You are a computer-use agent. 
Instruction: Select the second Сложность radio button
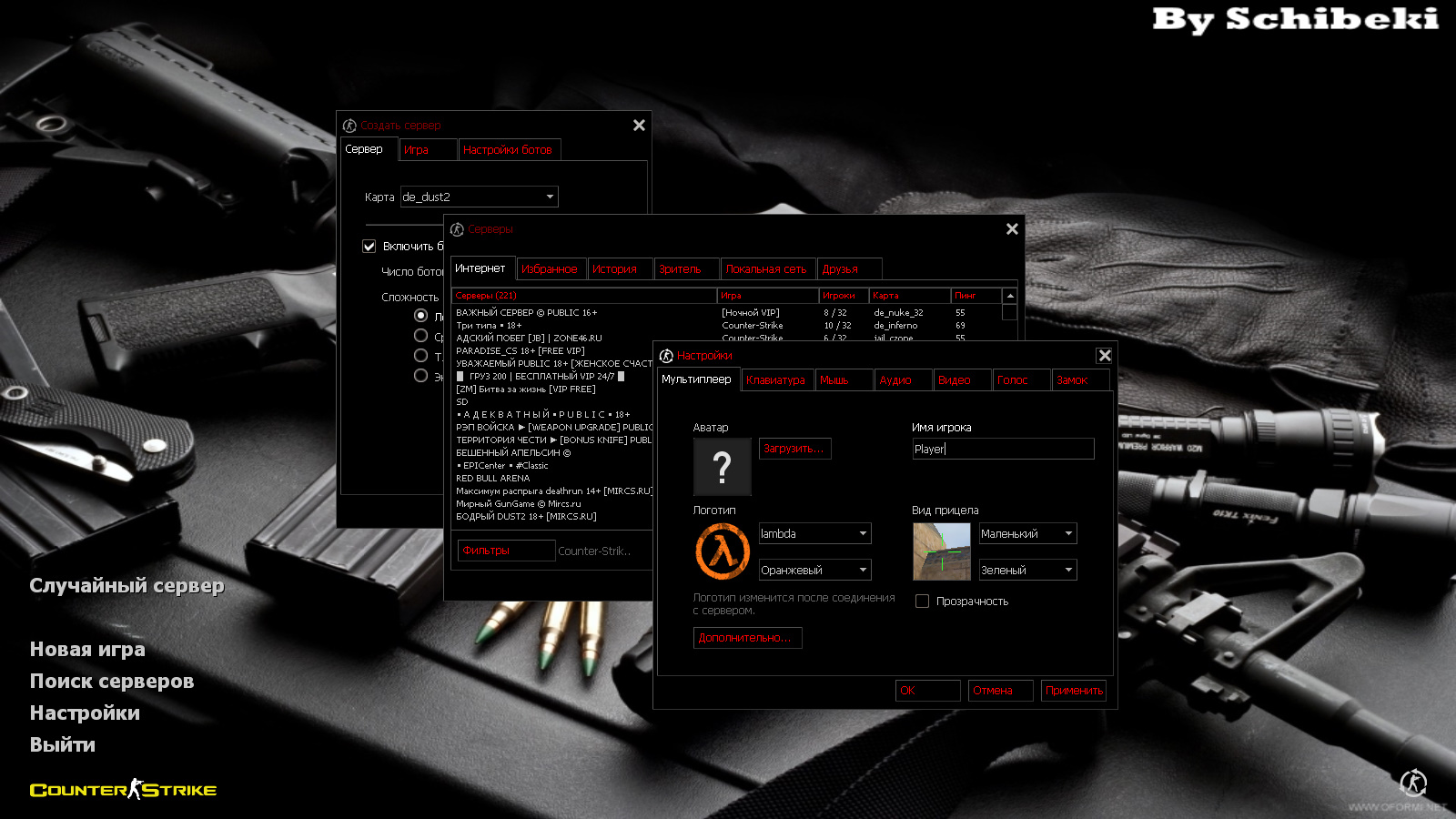[x=420, y=336]
